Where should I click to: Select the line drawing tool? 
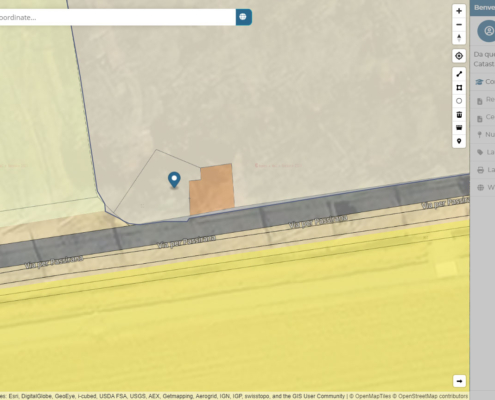[459, 74]
